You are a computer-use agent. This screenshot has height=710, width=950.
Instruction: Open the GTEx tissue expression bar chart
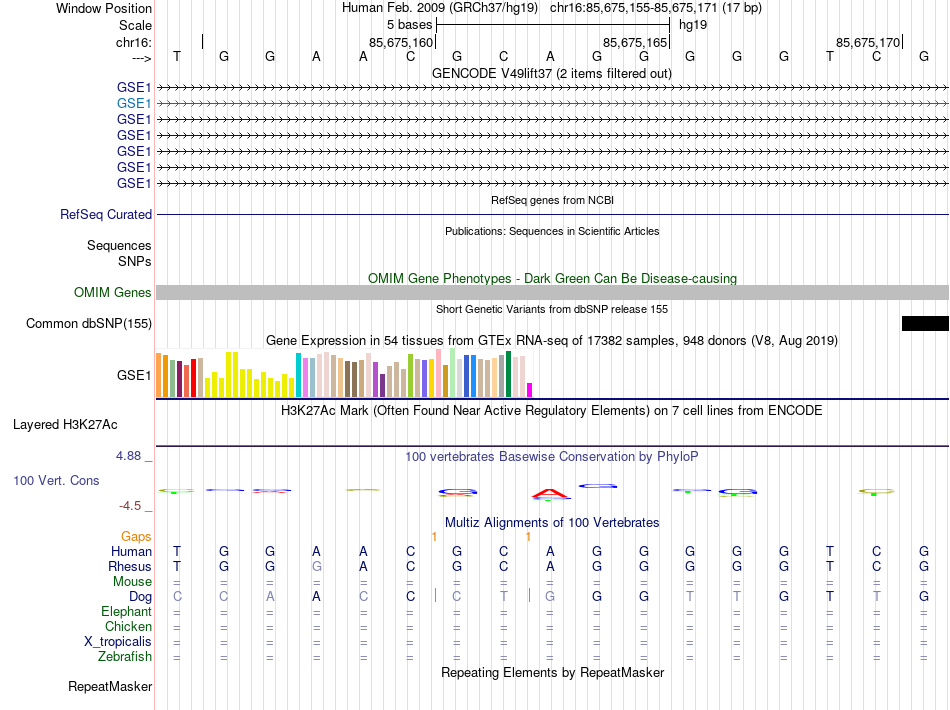pos(344,373)
